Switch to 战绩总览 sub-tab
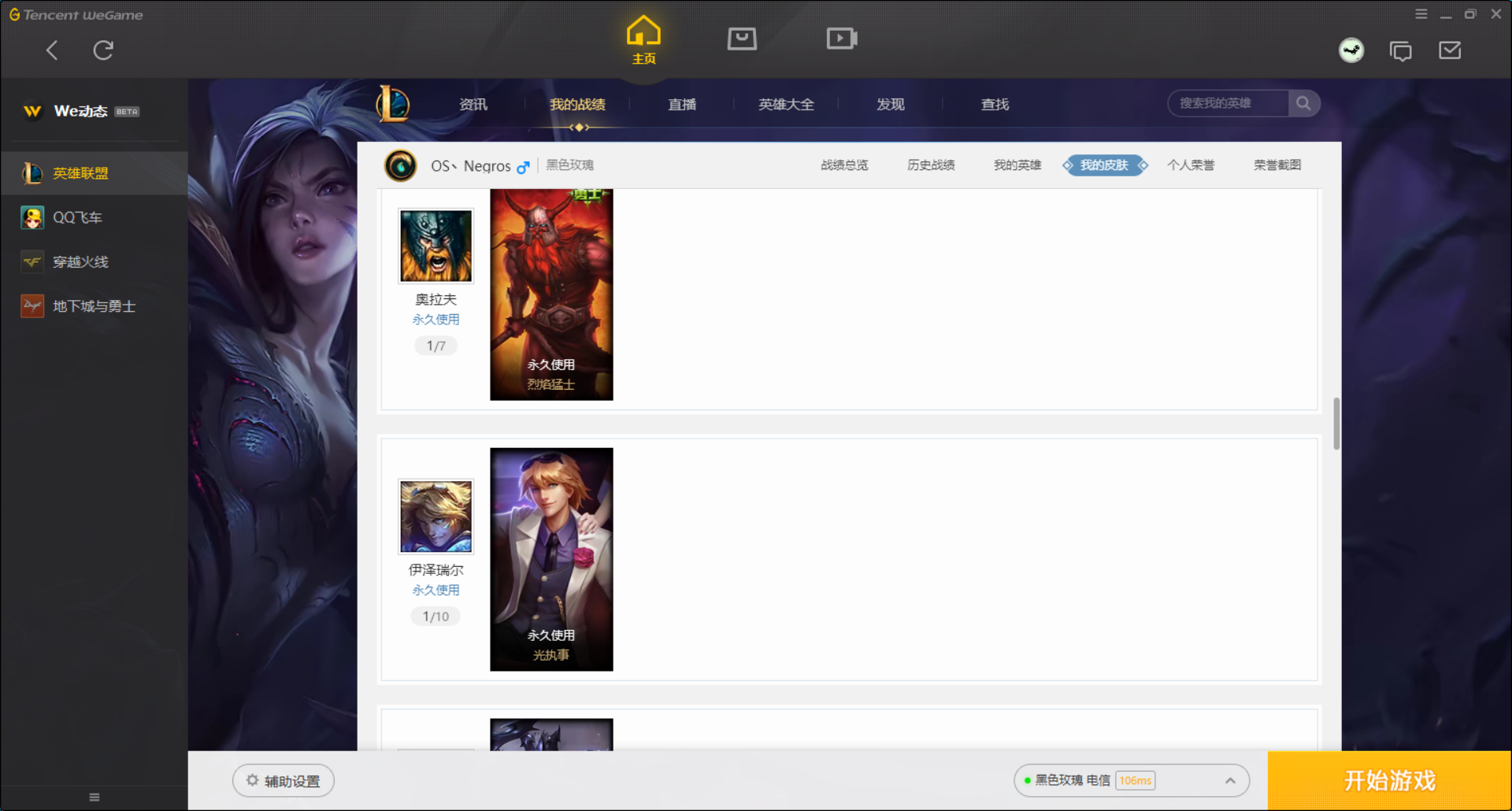This screenshot has height=811, width=1512. (844, 165)
